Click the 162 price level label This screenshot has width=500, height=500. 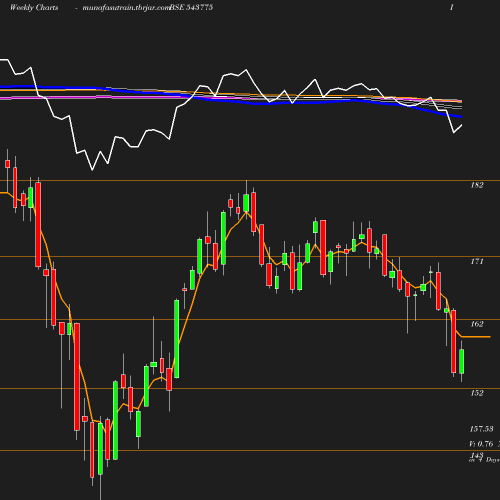pyautogui.click(x=477, y=324)
